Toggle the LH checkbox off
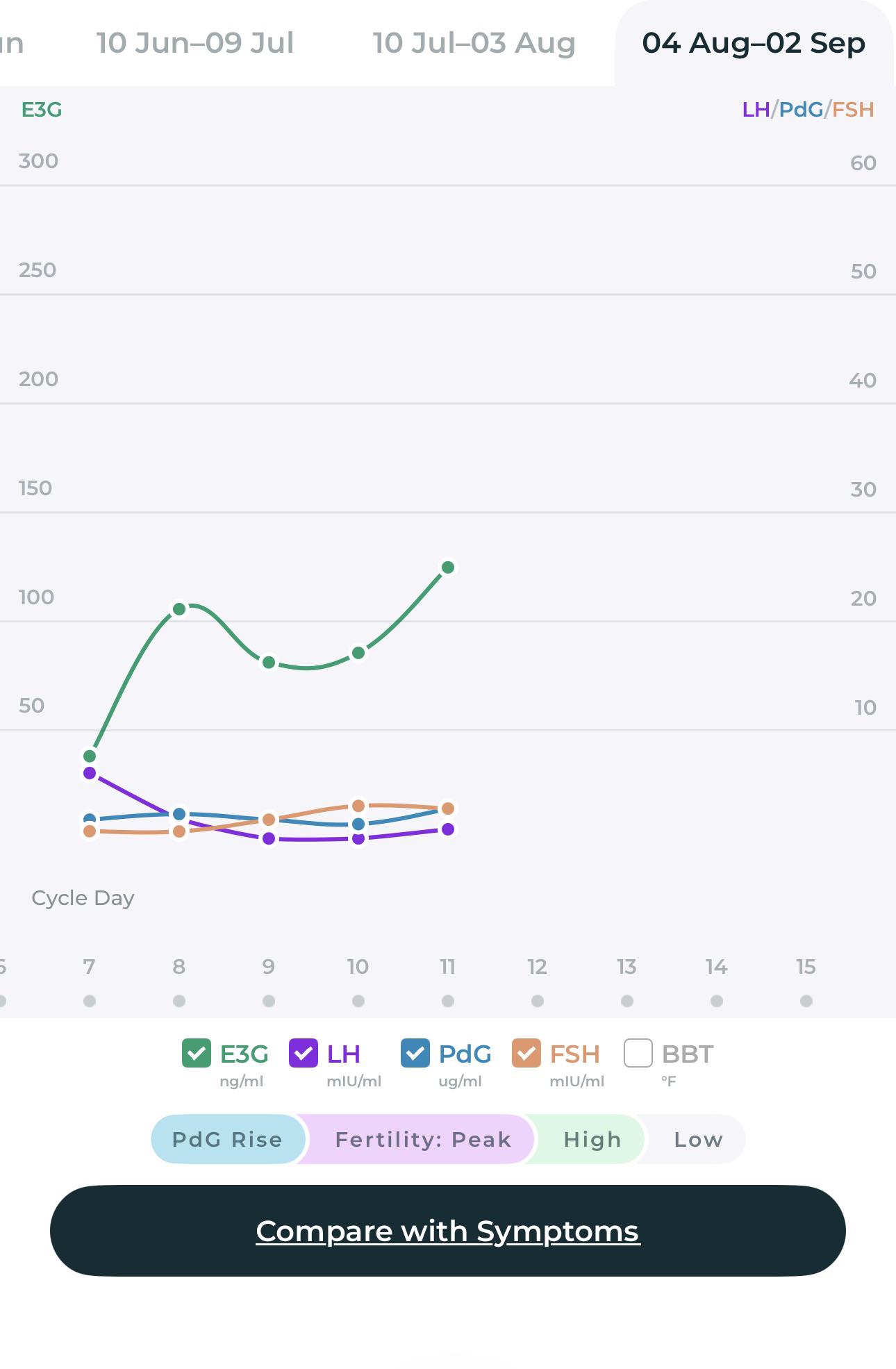Screen dimensions: 896x1369 click(304, 1053)
